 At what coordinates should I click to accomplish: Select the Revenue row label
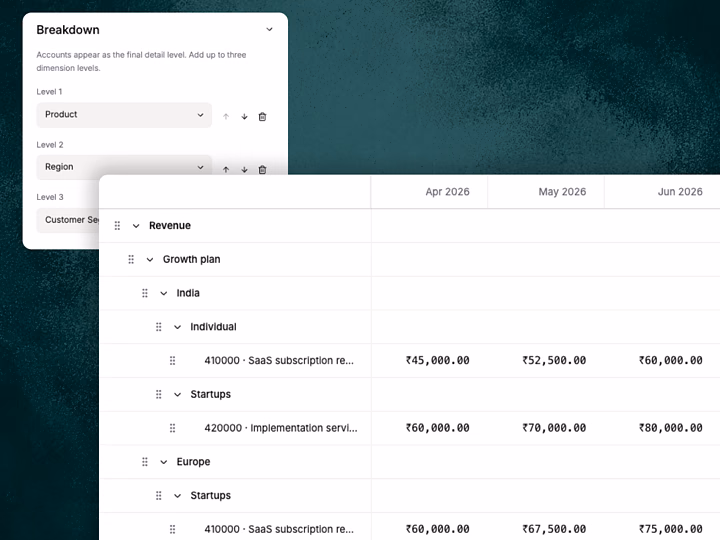[169, 225]
